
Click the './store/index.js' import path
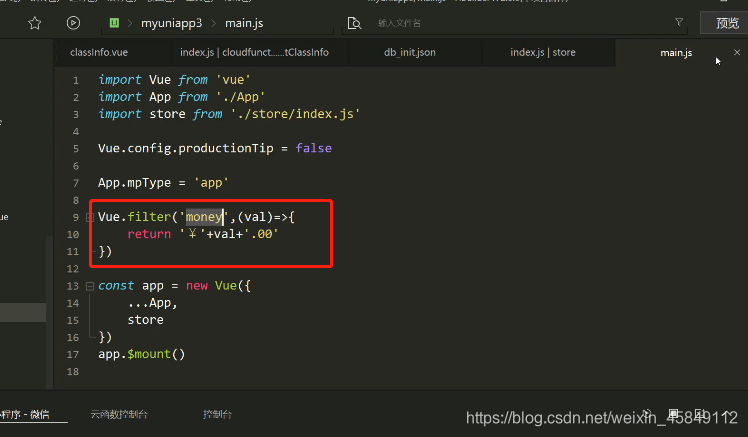[x=295, y=114]
